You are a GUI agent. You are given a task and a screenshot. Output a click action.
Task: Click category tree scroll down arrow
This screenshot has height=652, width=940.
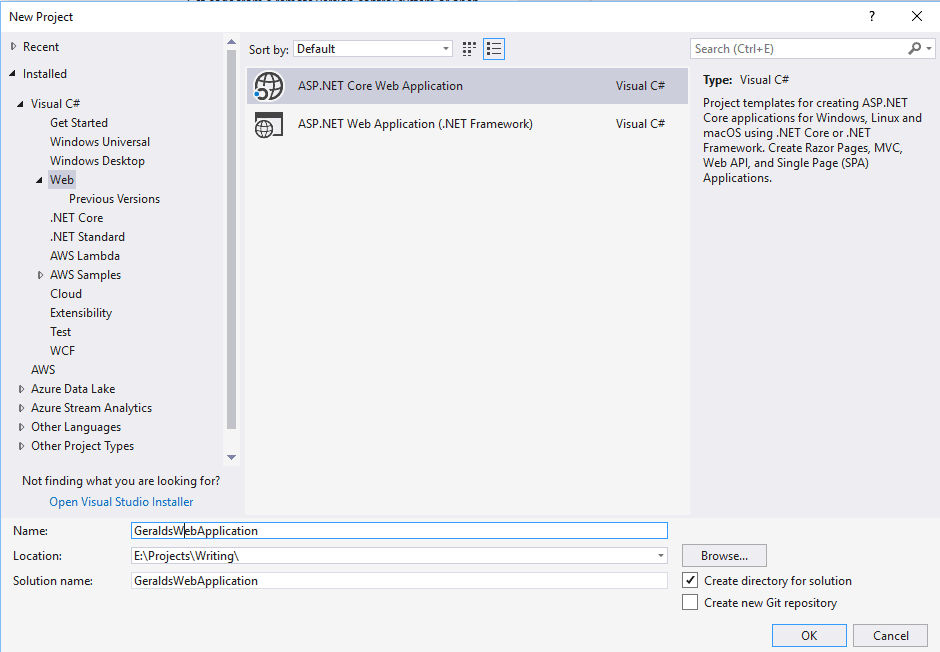coord(231,457)
